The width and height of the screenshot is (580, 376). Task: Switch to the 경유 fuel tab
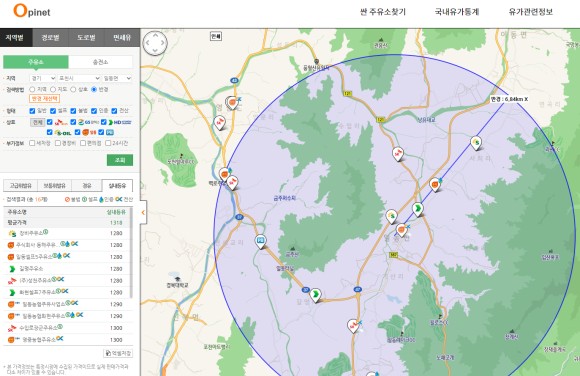tap(87, 185)
